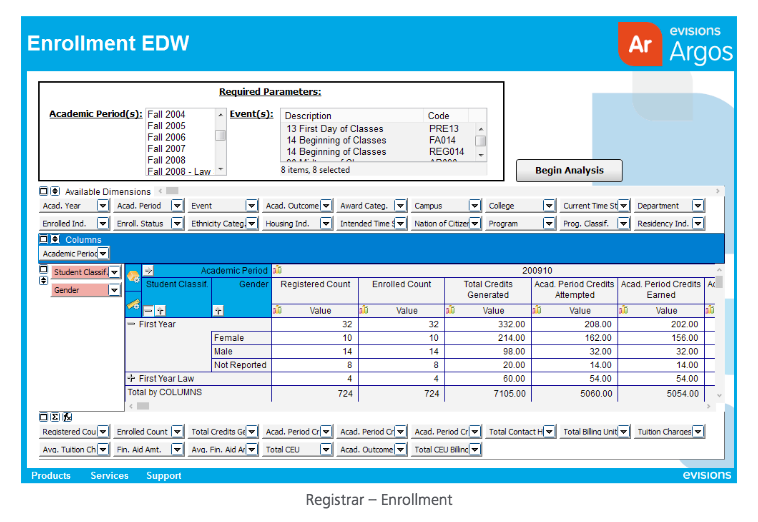The width and height of the screenshot is (758, 522).
Task: Select Fall 2008 in Academic Period list
Action: point(166,160)
